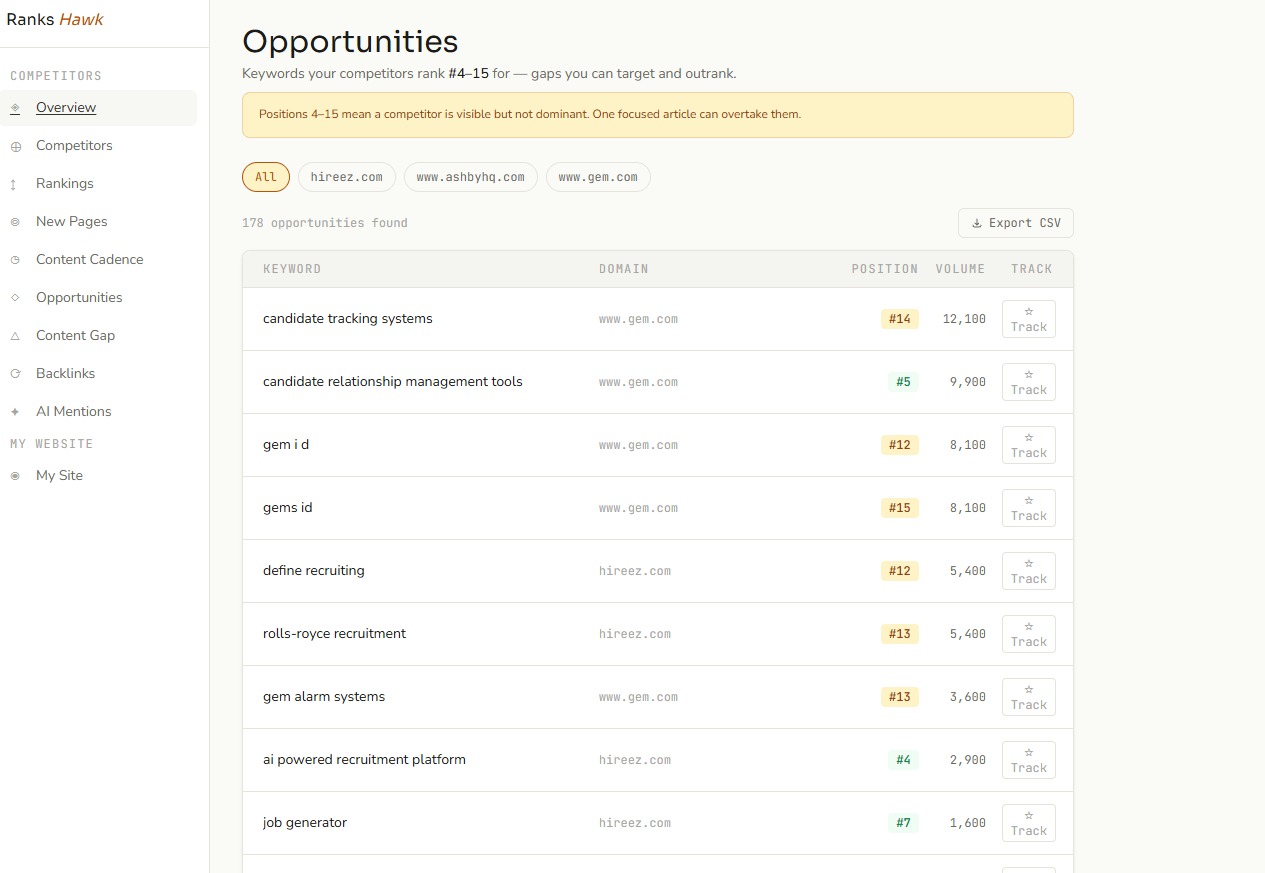Go to the Competitors page
Image resolution: width=1265 pixels, height=873 pixels.
pos(99,146)
